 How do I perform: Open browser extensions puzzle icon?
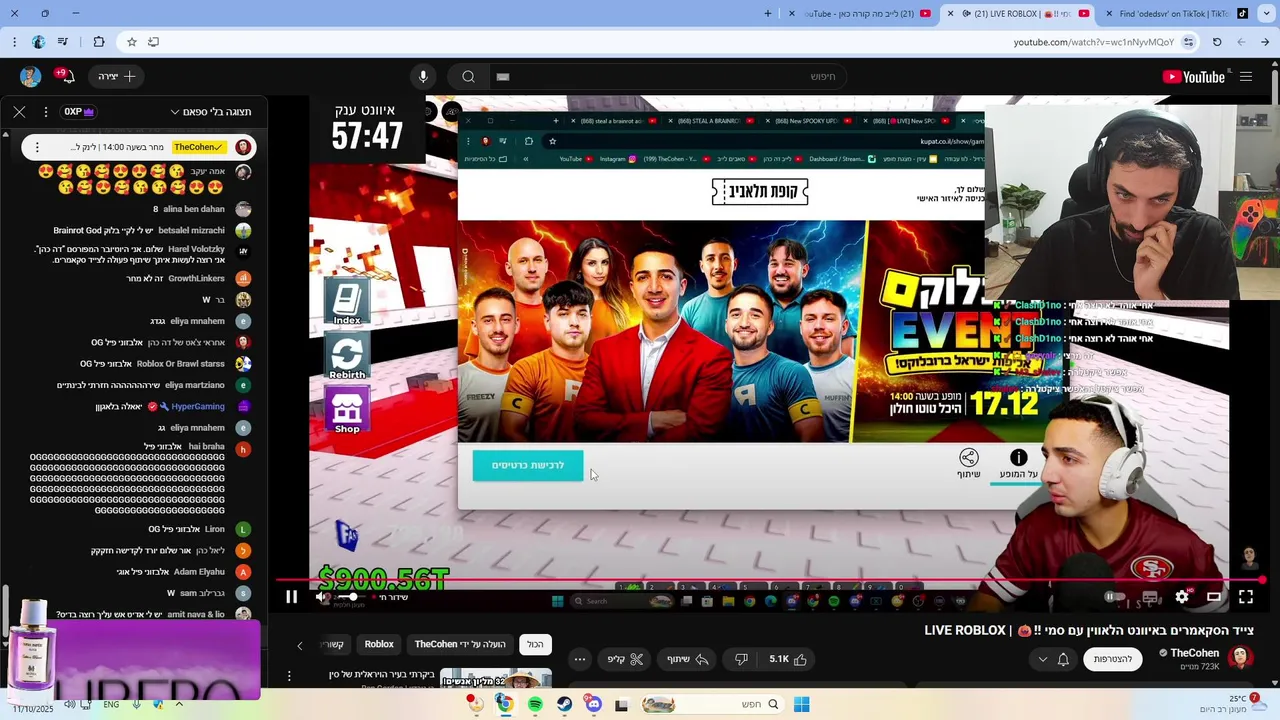98,42
